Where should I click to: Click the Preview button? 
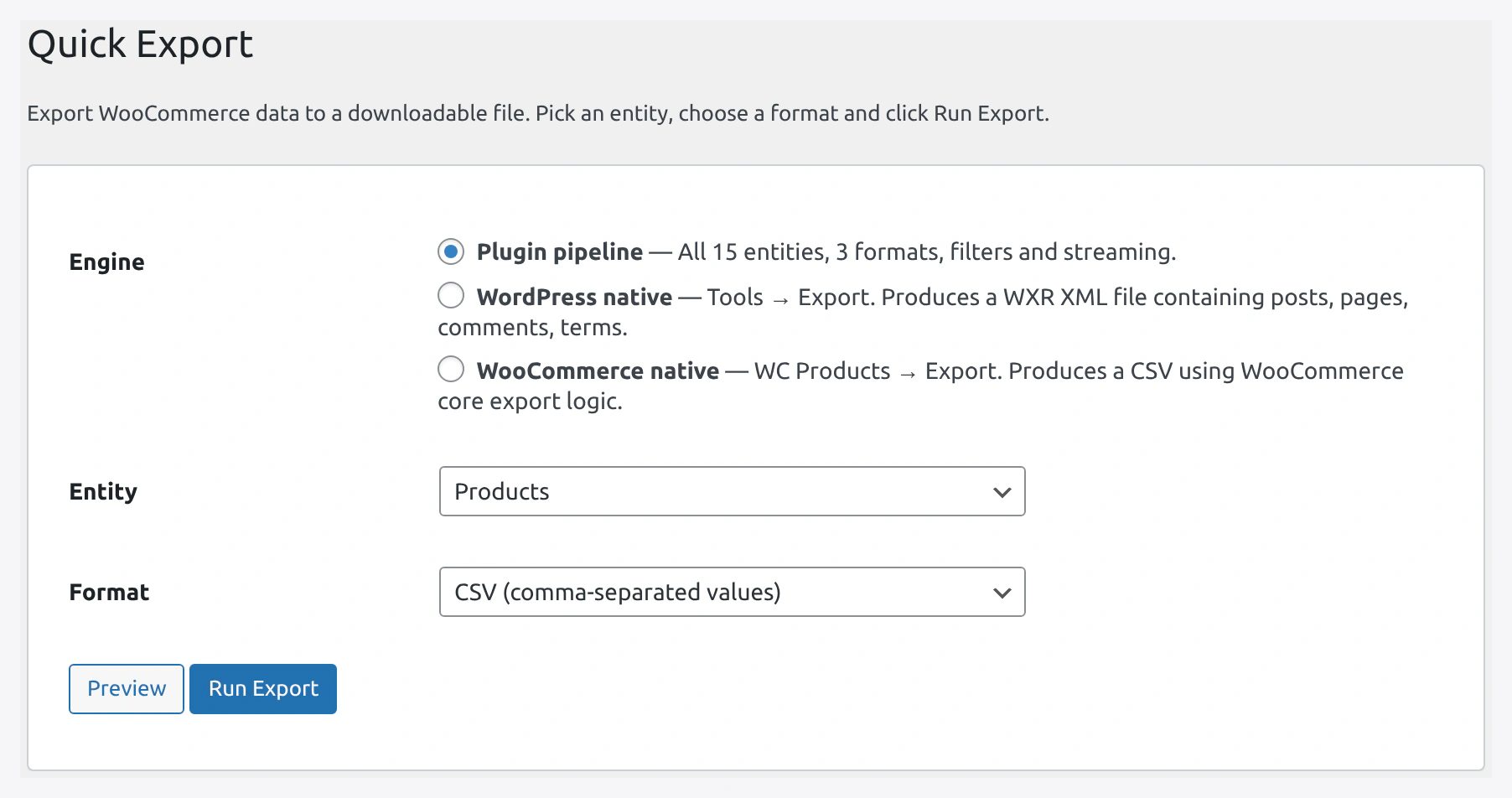click(127, 689)
